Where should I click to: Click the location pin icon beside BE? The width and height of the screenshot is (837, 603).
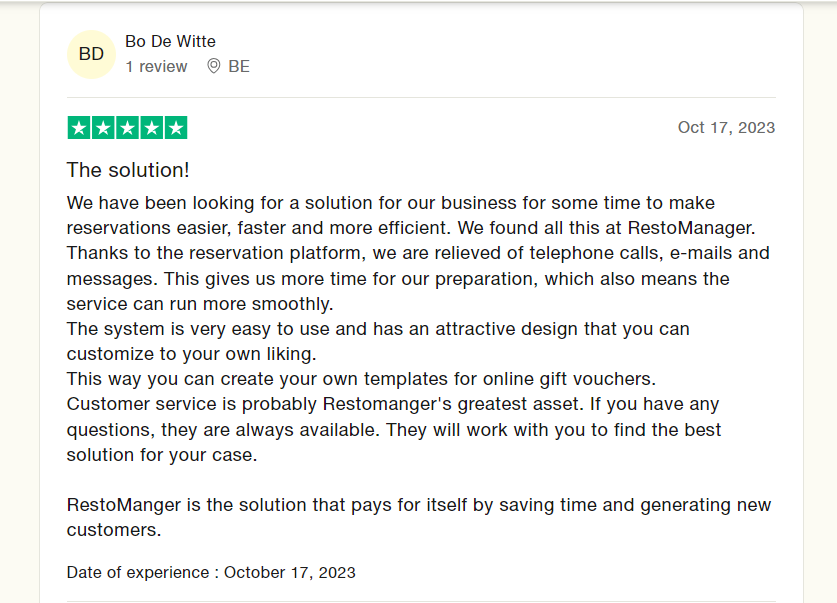click(x=213, y=67)
